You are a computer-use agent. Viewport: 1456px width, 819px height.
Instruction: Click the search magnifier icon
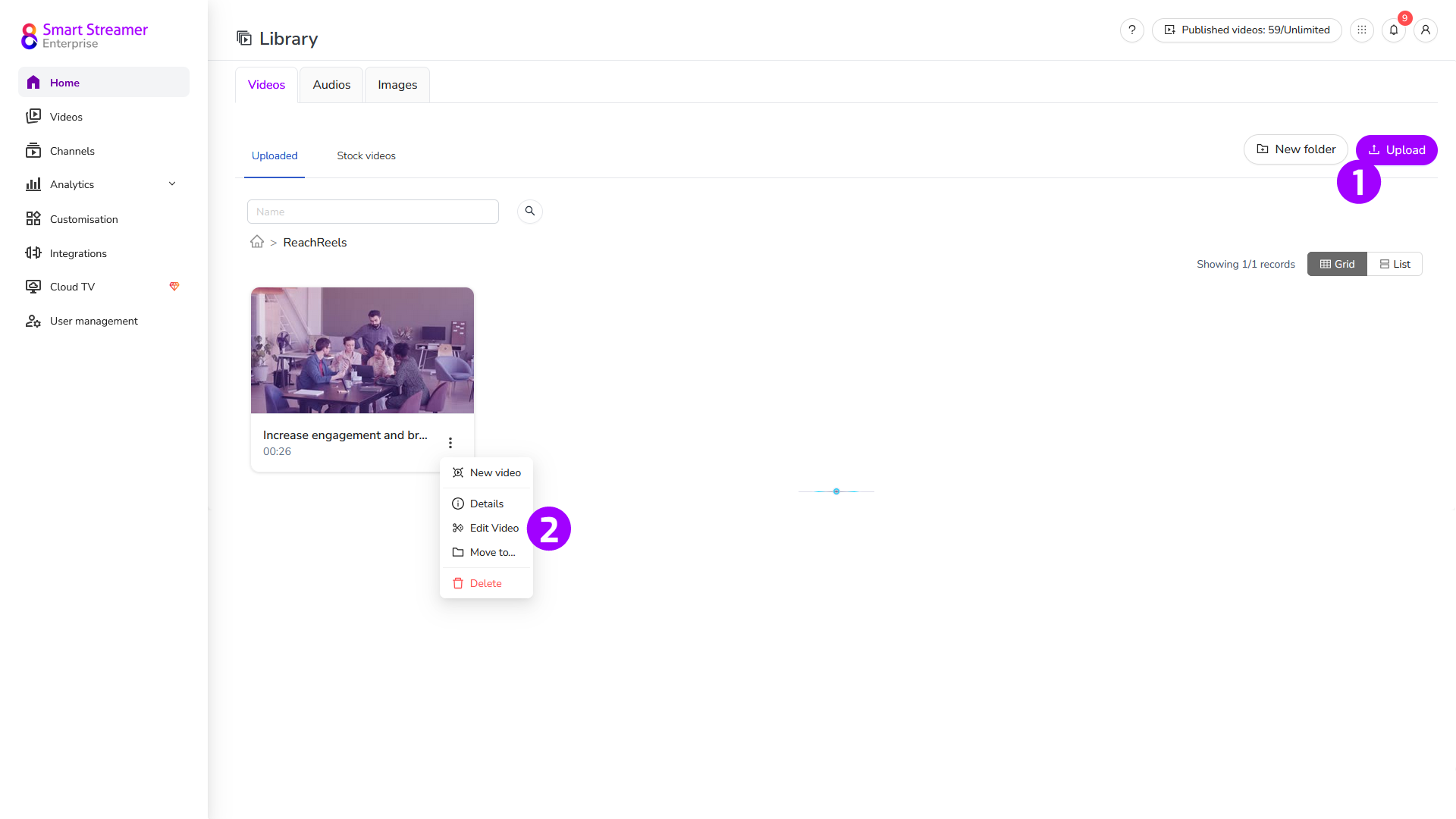pyautogui.click(x=530, y=211)
